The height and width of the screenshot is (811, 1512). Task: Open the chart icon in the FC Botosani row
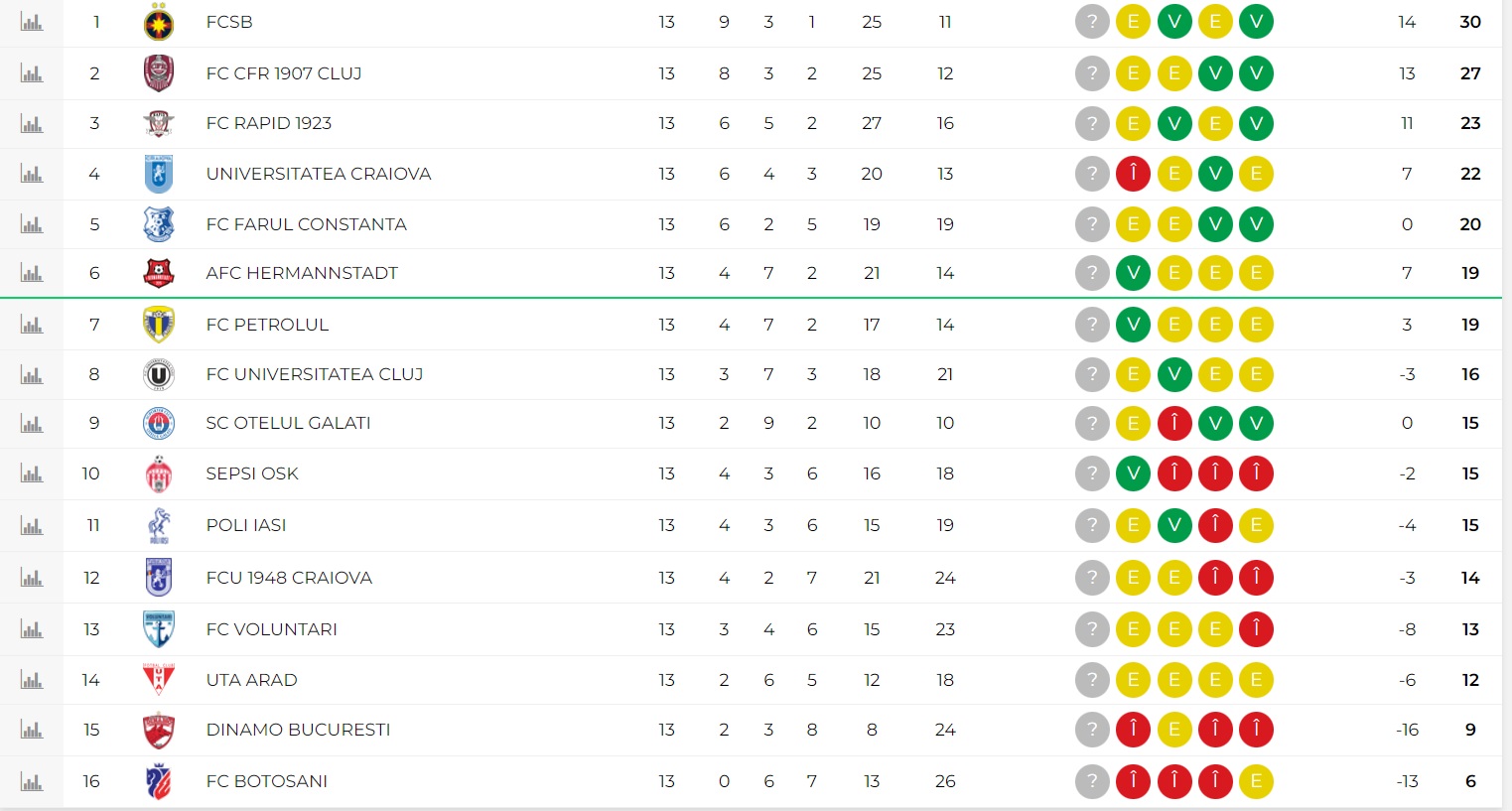click(32, 781)
